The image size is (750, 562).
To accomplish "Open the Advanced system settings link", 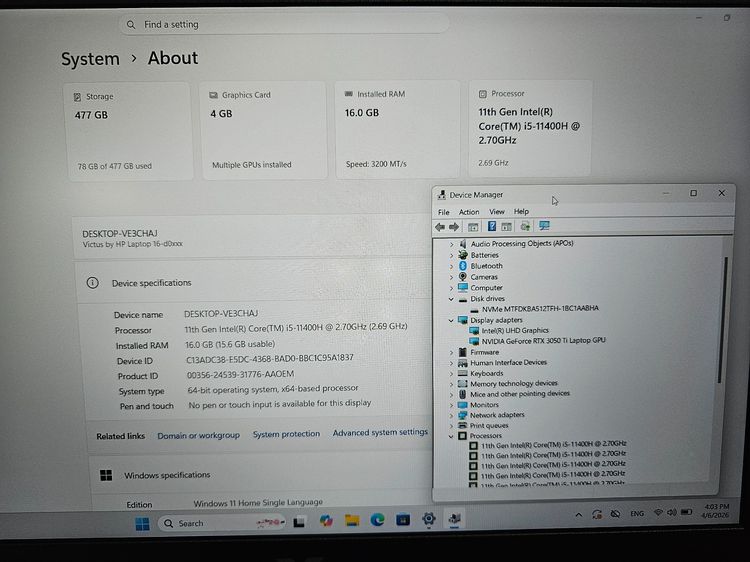I will (x=380, y=432).
